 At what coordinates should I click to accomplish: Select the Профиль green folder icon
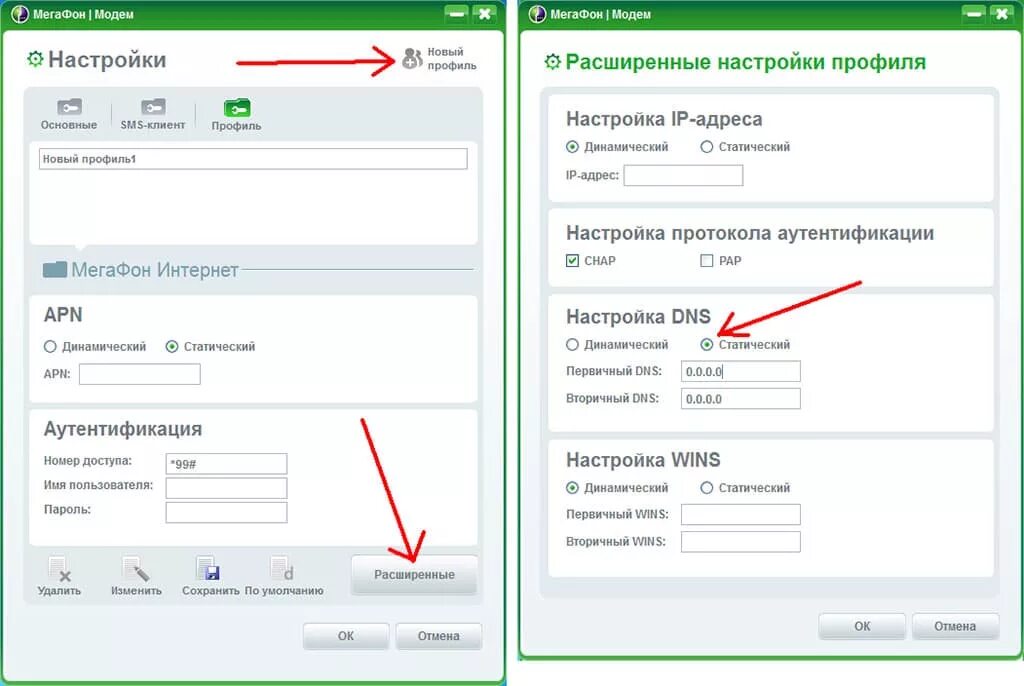[236, 108]
